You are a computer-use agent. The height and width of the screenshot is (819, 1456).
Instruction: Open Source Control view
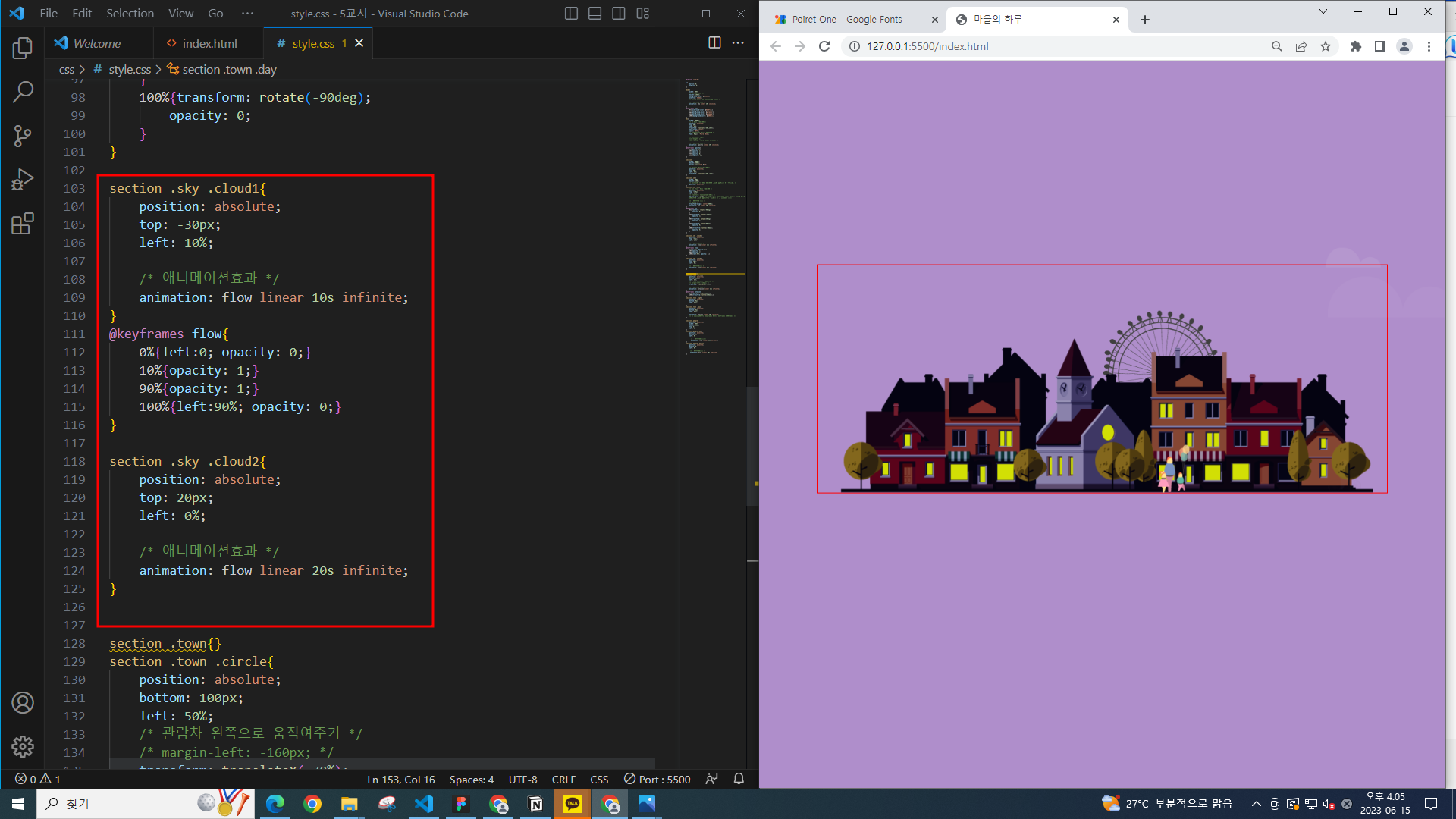click(23, 136)
